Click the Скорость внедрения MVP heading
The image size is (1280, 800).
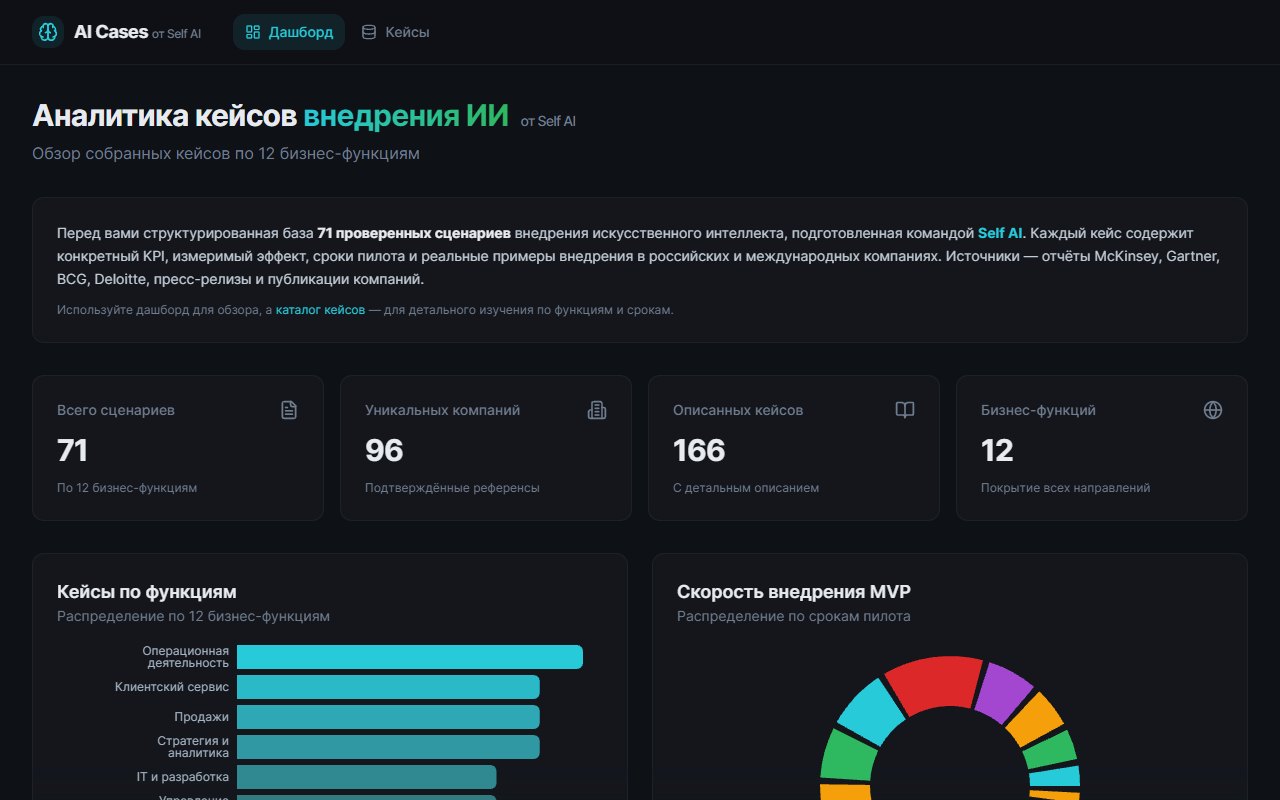tap(794, 592)
